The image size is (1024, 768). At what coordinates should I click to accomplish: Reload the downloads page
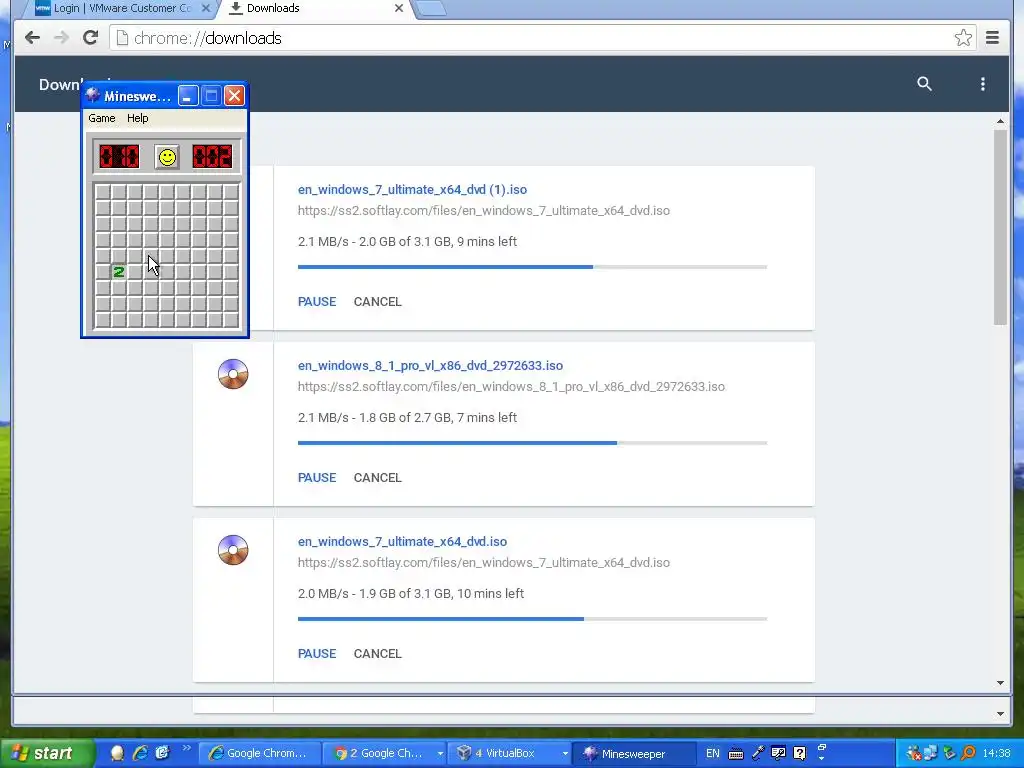tap(90, 38)
